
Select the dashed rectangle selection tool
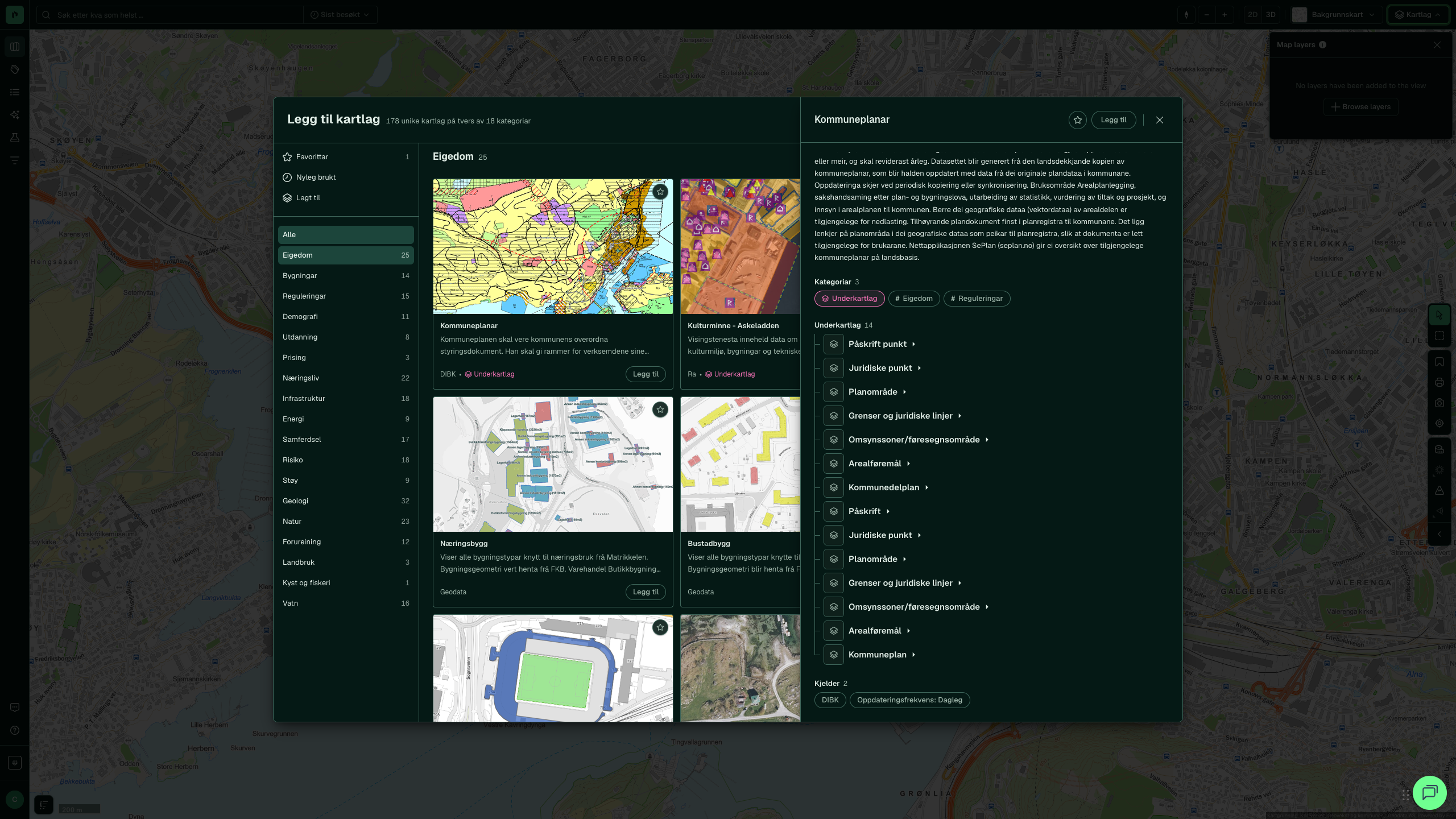click(1440, 336)
